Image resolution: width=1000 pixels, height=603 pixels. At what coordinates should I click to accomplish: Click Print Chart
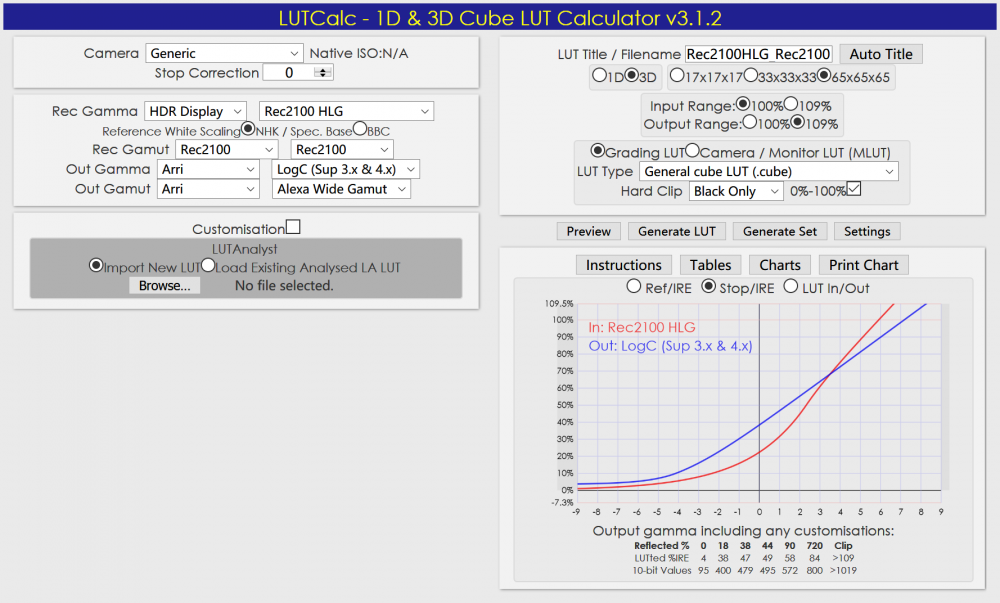(862, 264)
